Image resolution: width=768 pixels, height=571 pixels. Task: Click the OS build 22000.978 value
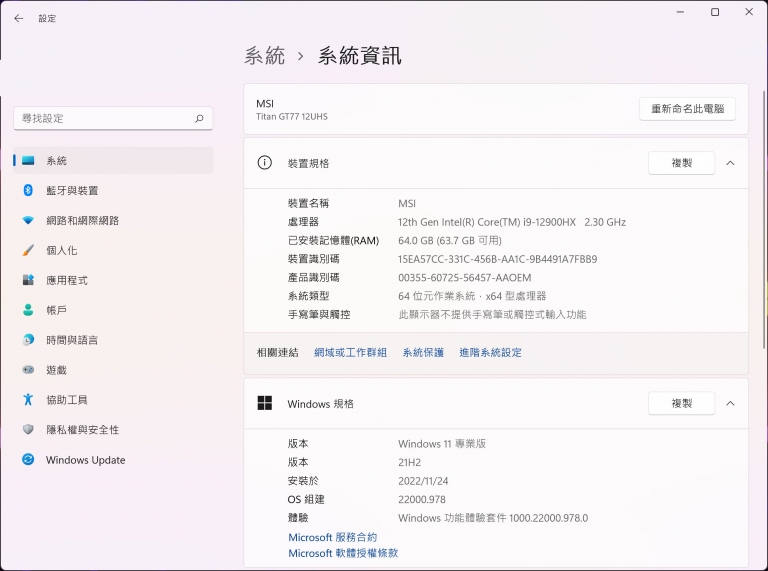coord(422,500)
